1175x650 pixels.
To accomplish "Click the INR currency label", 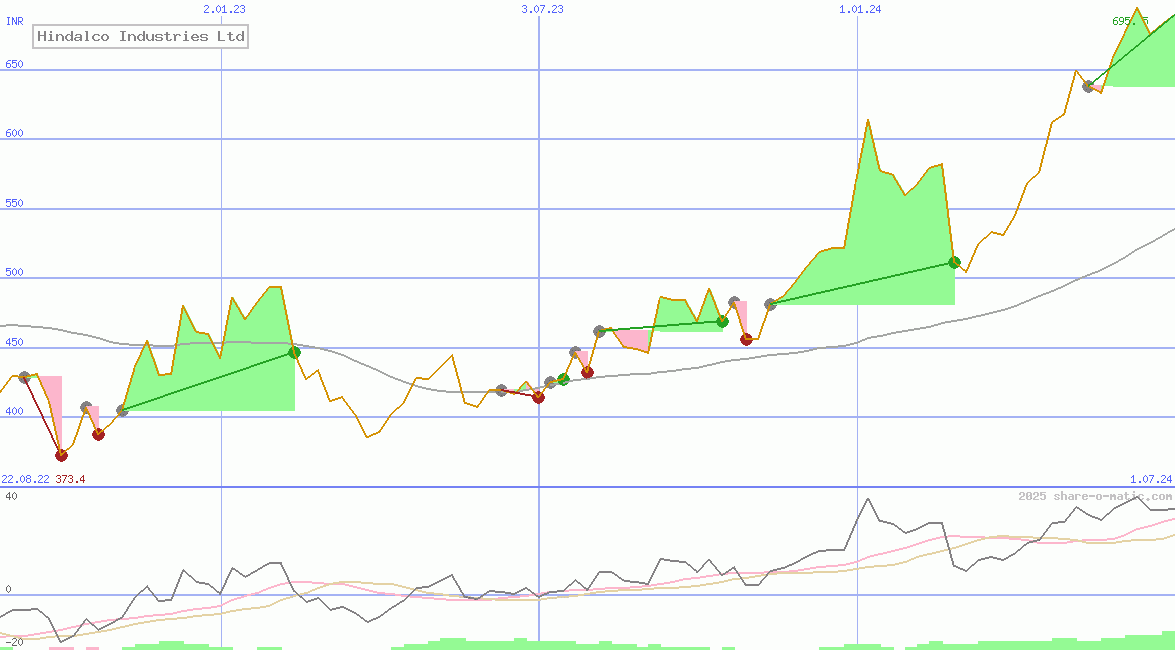I will click(x=14, y=21).
